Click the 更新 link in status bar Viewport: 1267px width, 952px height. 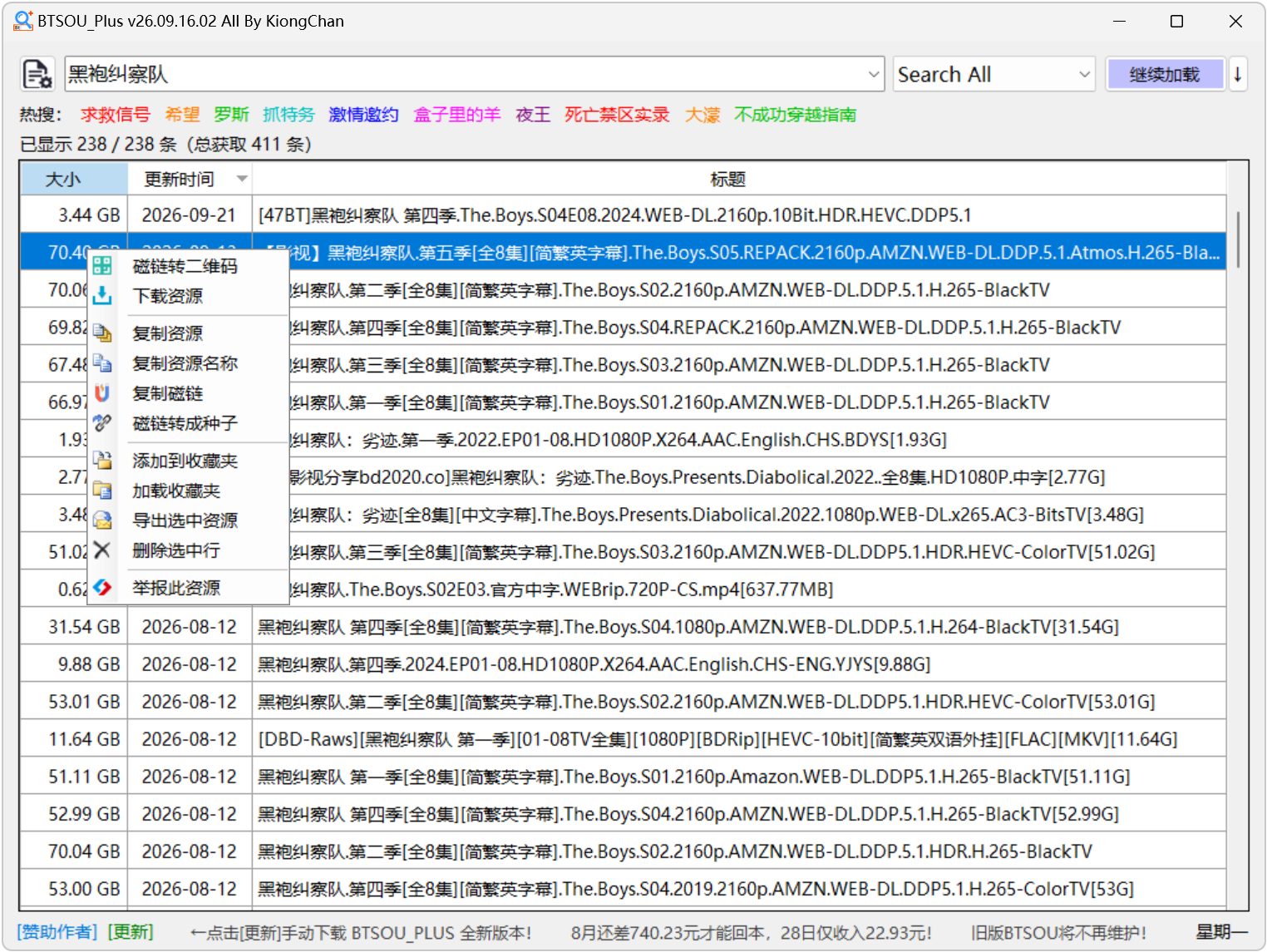click(131, 932)
